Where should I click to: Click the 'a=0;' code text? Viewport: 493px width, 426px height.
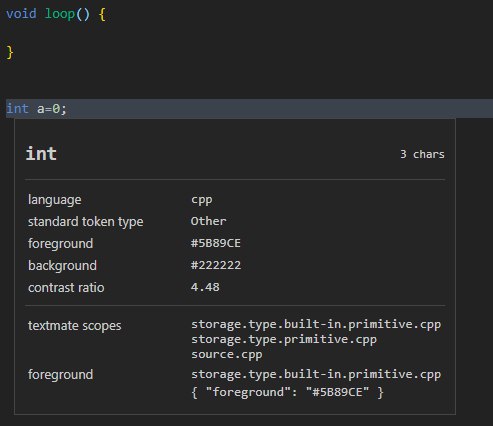pyautogui.click(x=52, y=109)
